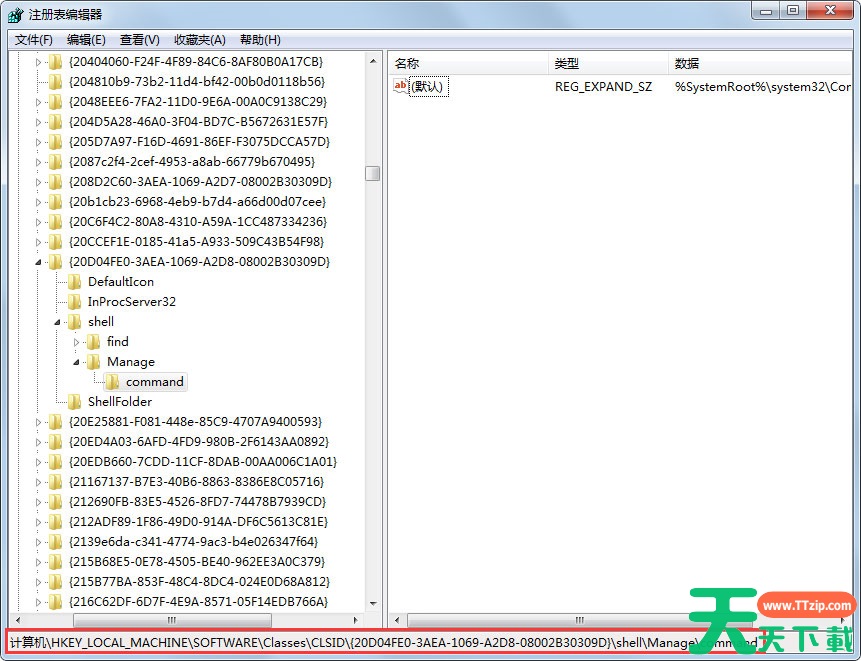
Task: Click folder icon of {205D7A97-F16D-4691-86EF-F3075DCCA57D}
Action: coord(55,142)
